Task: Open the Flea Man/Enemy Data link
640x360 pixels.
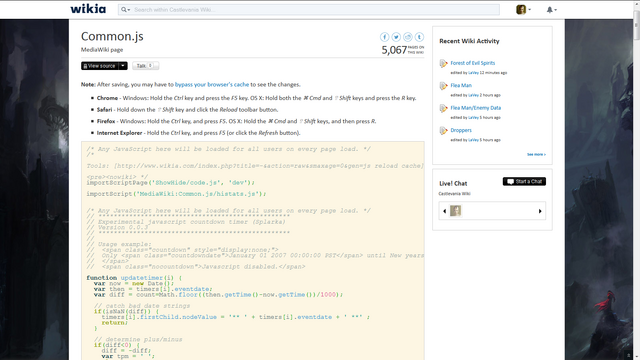Action: click(476, 108)
